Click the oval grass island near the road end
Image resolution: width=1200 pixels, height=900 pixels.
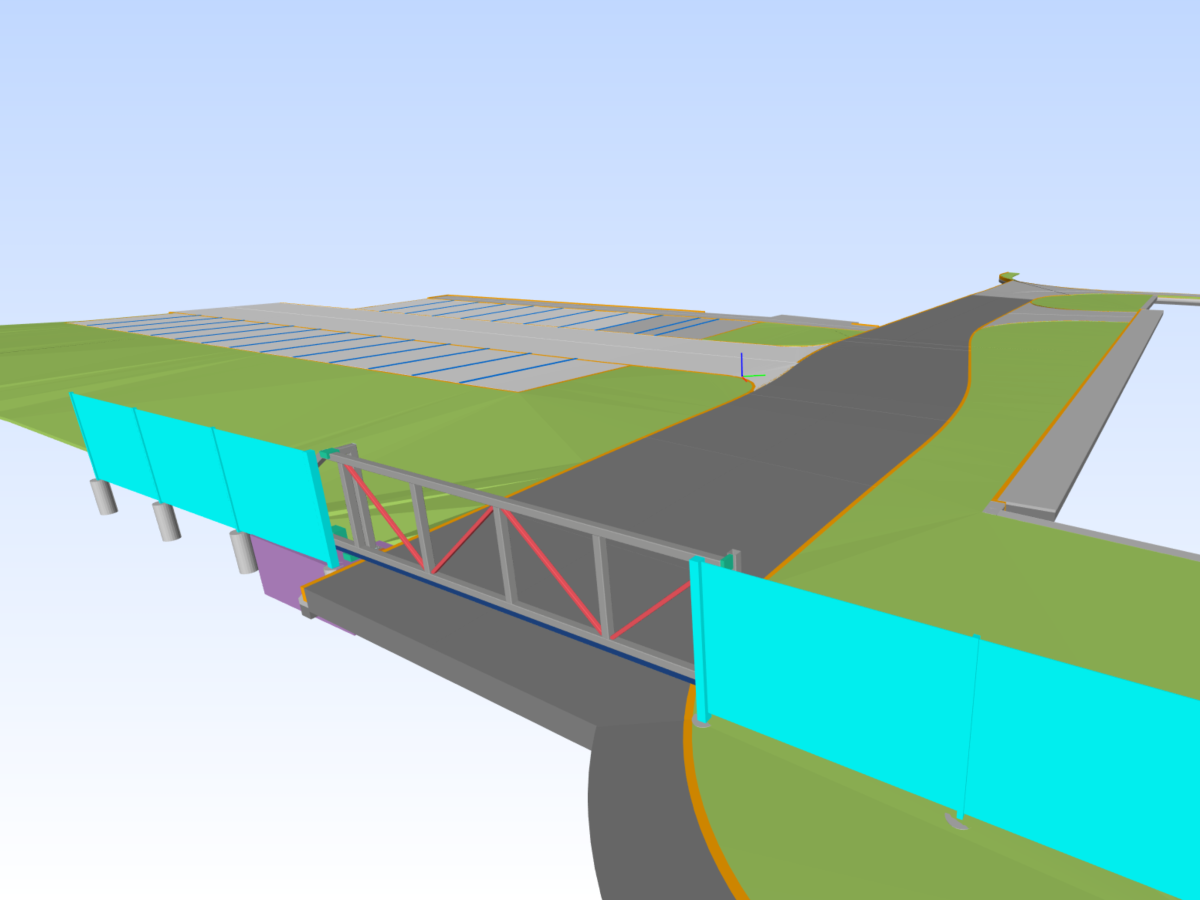tap(1090, 301)
